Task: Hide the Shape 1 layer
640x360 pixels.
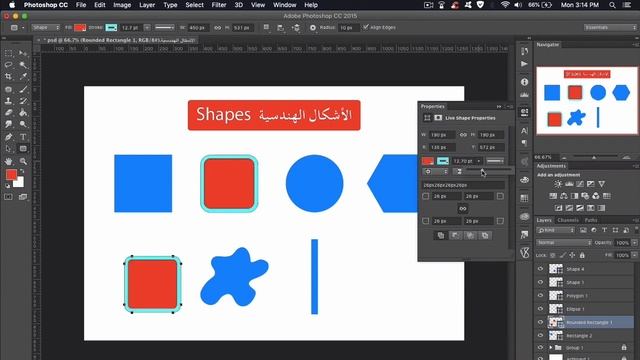Action: [540, 282]
